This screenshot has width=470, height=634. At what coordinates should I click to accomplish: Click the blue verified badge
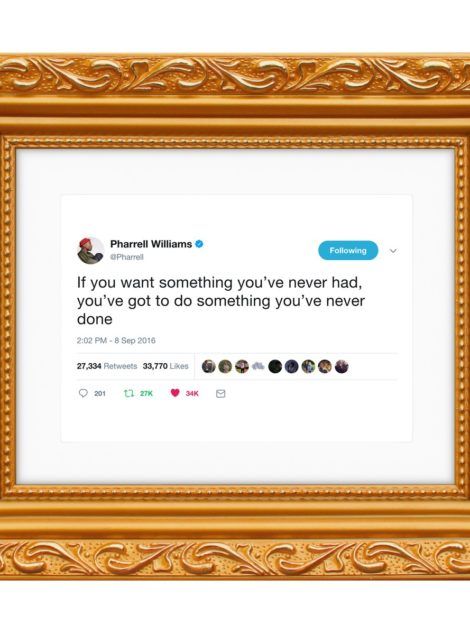click(199, 244)
